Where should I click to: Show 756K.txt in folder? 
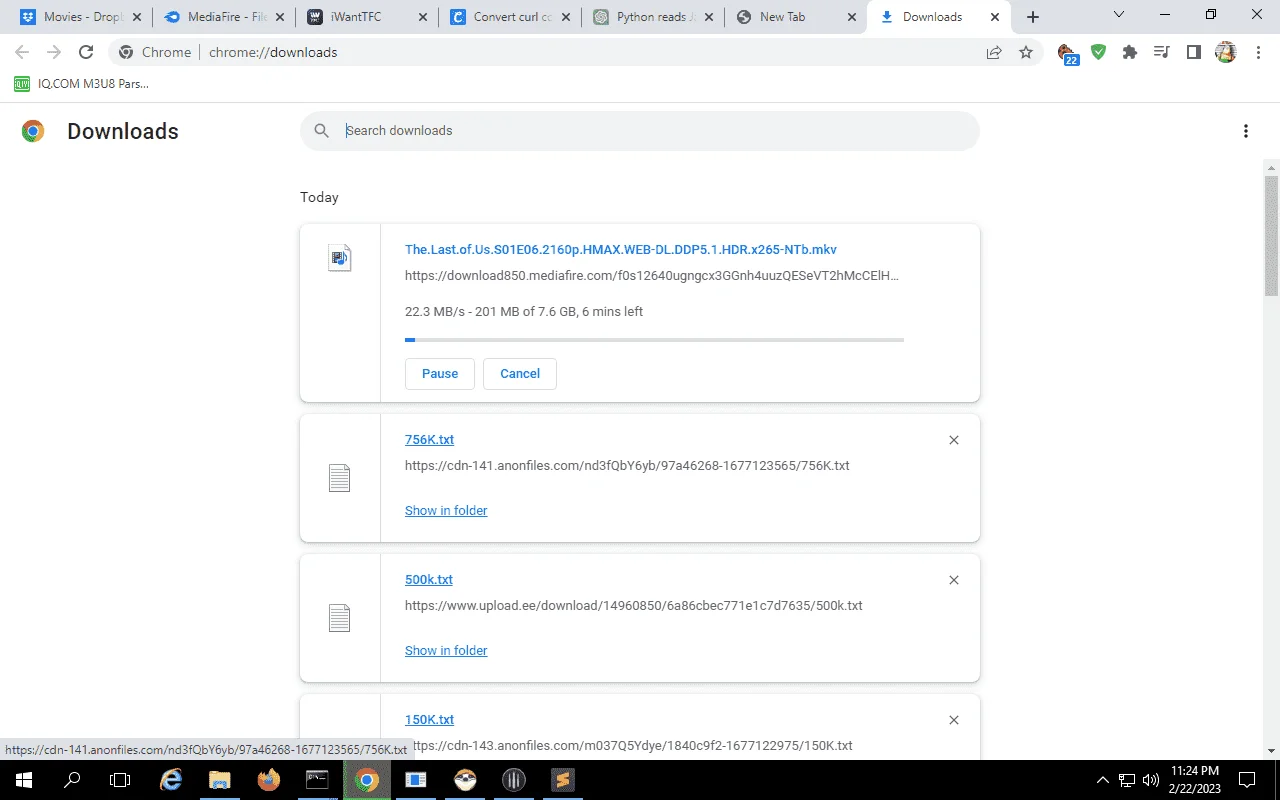[446, 510]
